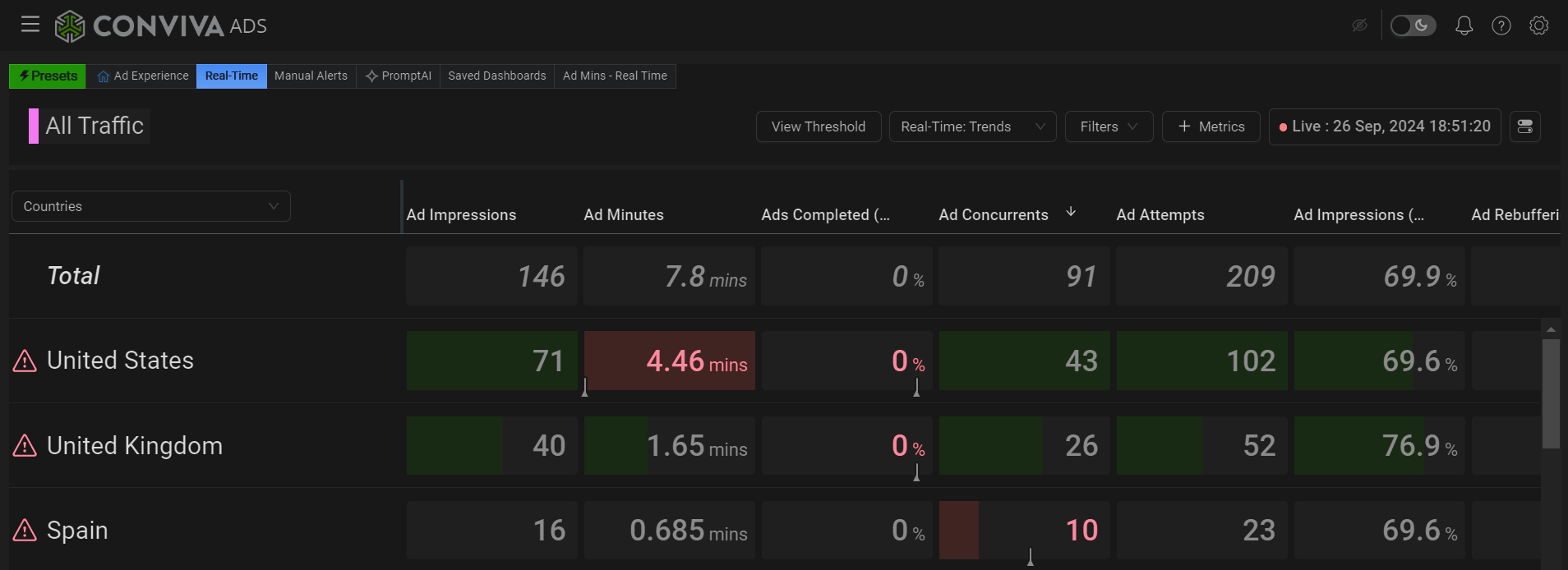Open the Real-Time: Trends dropdown

point(972,126)
